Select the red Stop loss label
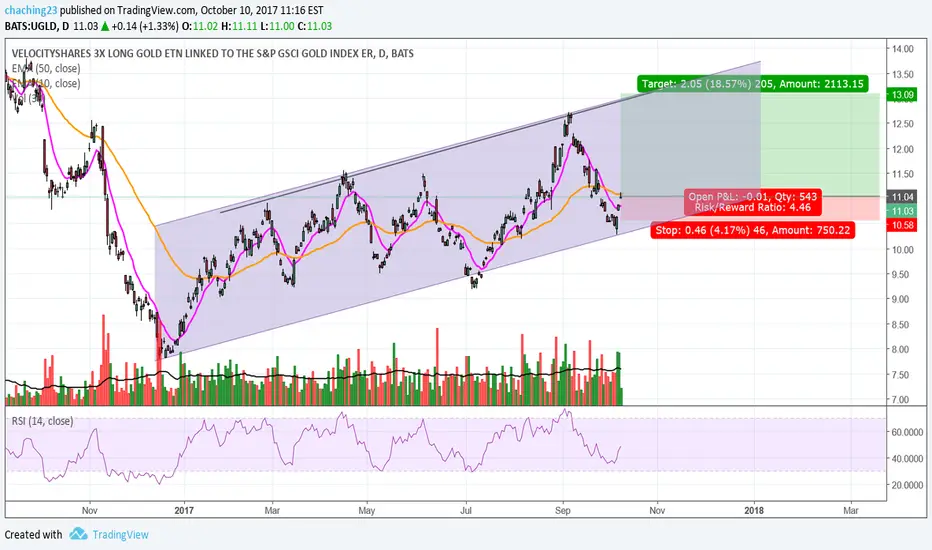Viewport: 932px width, 550px height. coord(752,230)
